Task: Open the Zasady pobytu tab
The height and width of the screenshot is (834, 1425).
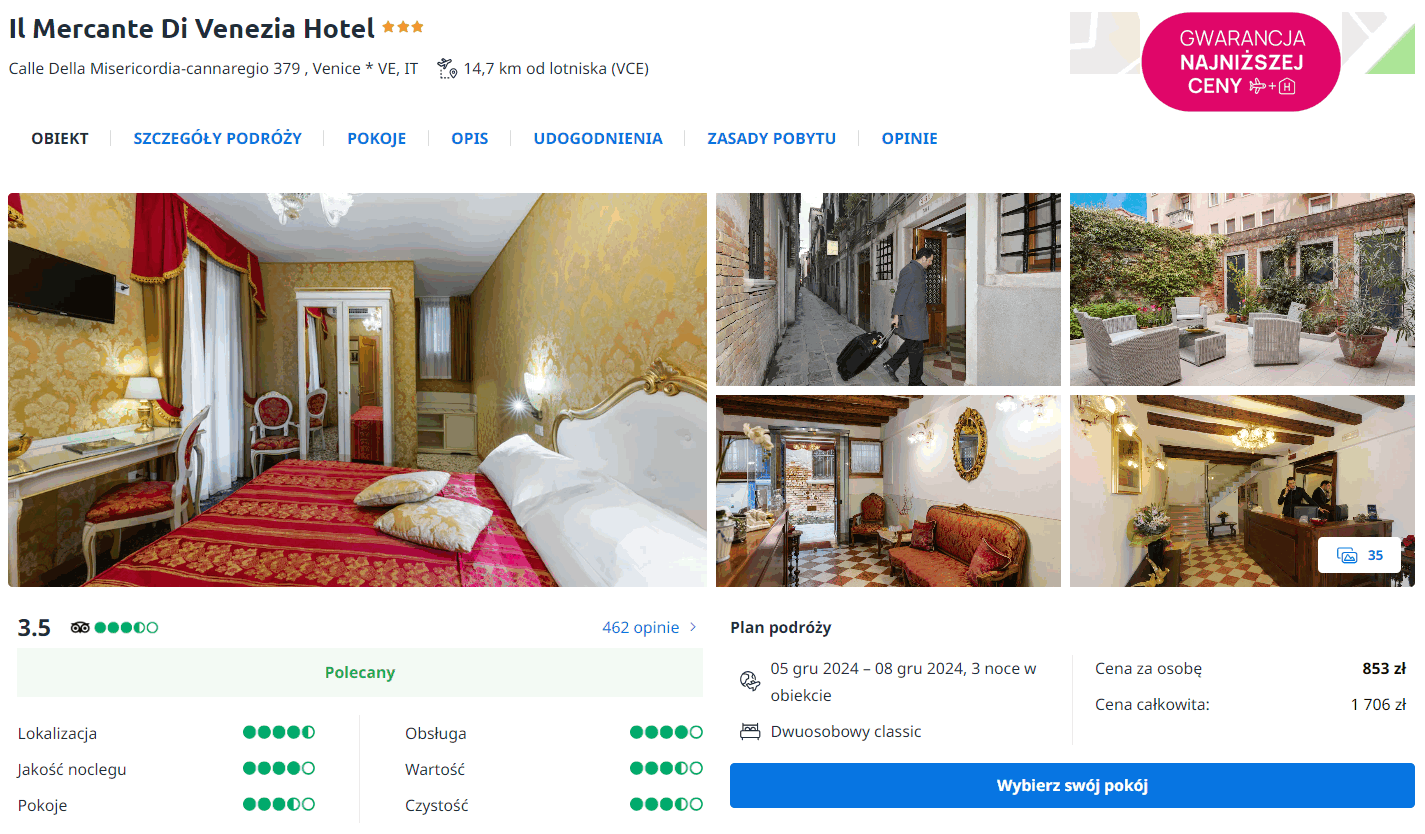Action: point(772,139)
